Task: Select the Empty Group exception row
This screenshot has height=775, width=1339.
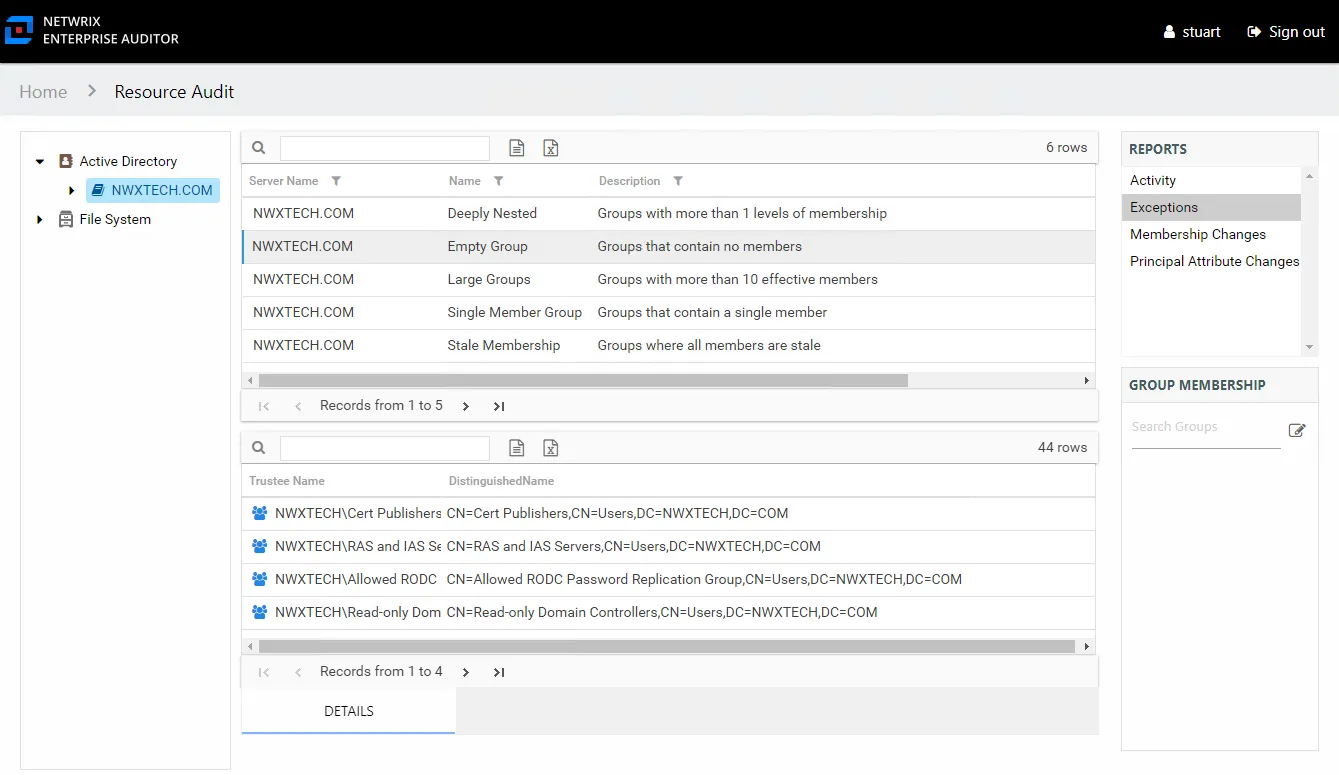Action: coord(668,246)
